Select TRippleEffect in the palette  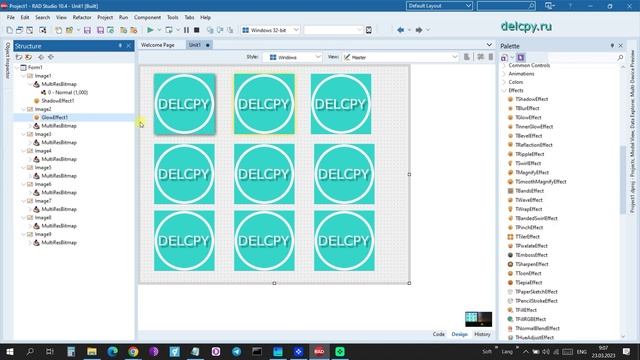[x=529, y=154]
